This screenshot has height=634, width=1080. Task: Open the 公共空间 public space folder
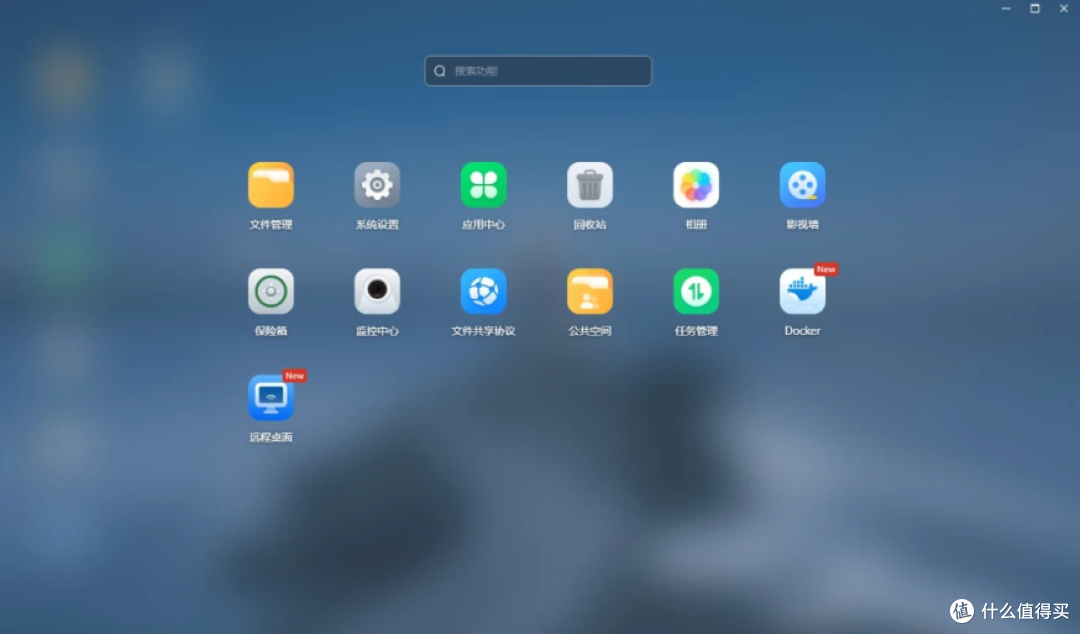click(590, 292)
